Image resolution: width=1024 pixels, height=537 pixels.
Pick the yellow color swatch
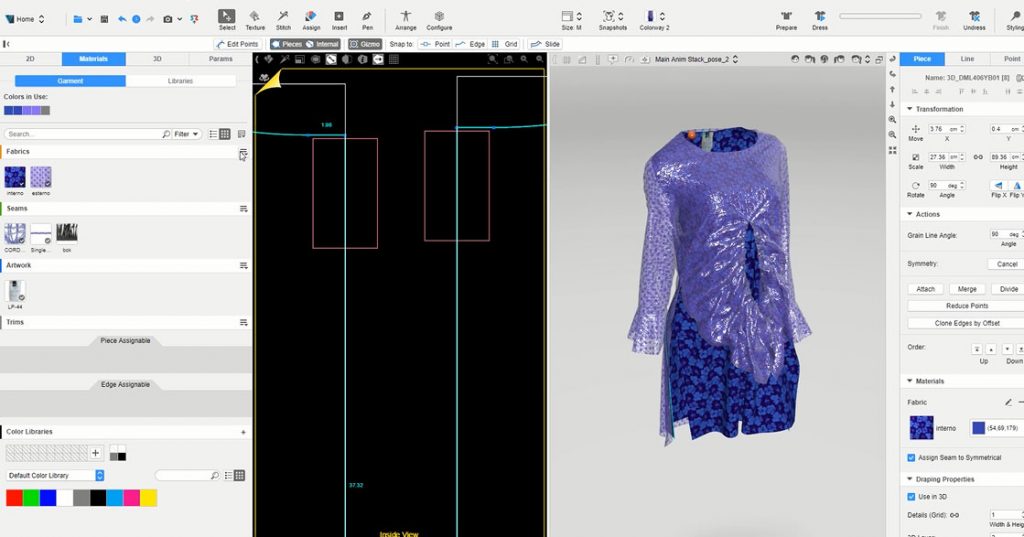point(148,498)
